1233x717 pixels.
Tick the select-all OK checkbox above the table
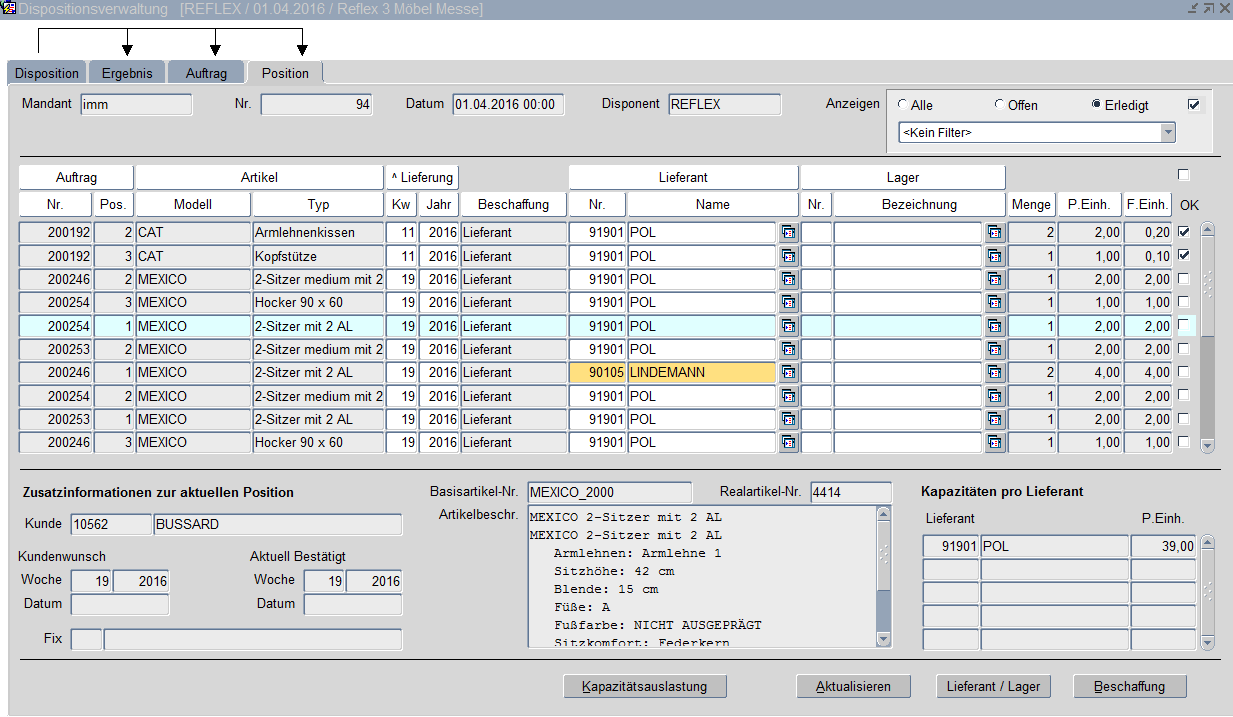pos(1184,175)
